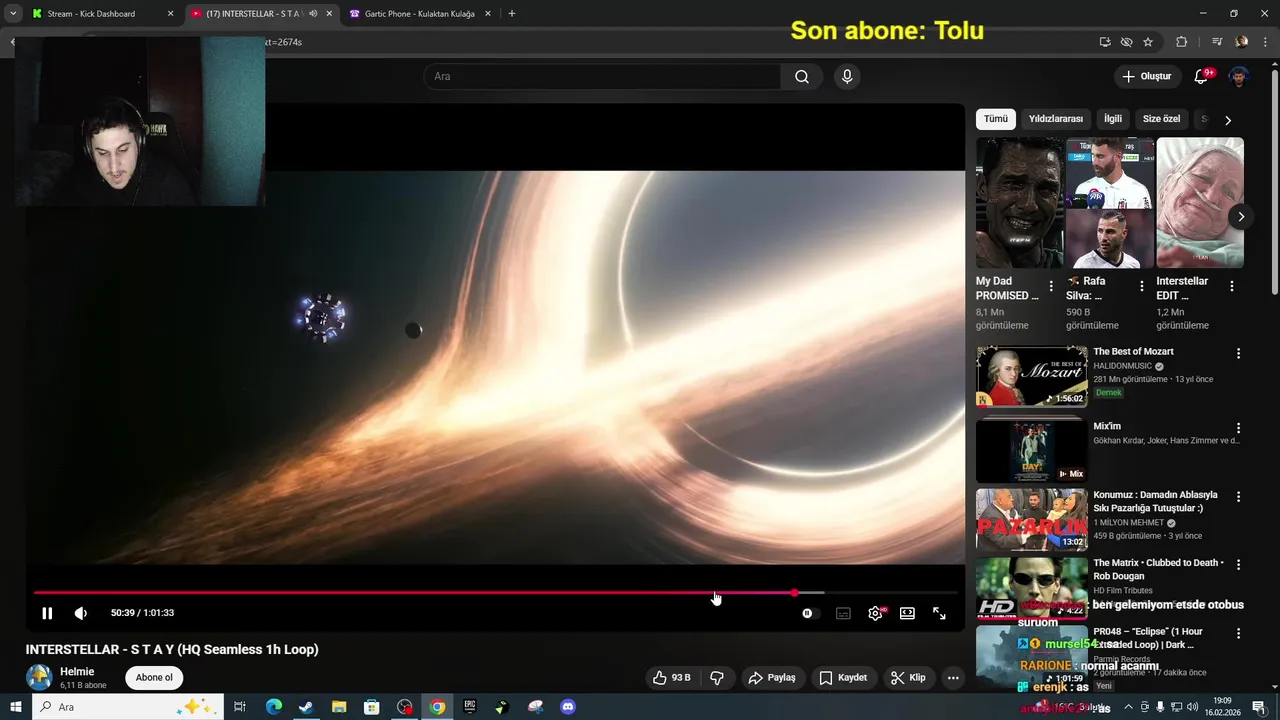Open options for My Dad PROMISED short
This screenshot has height=720, width=1280.
coord(1052,286)
